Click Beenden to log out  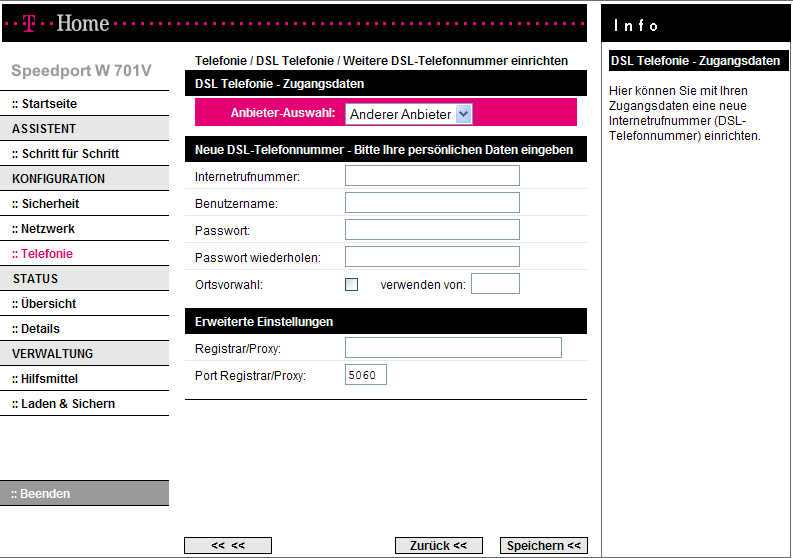41,494
